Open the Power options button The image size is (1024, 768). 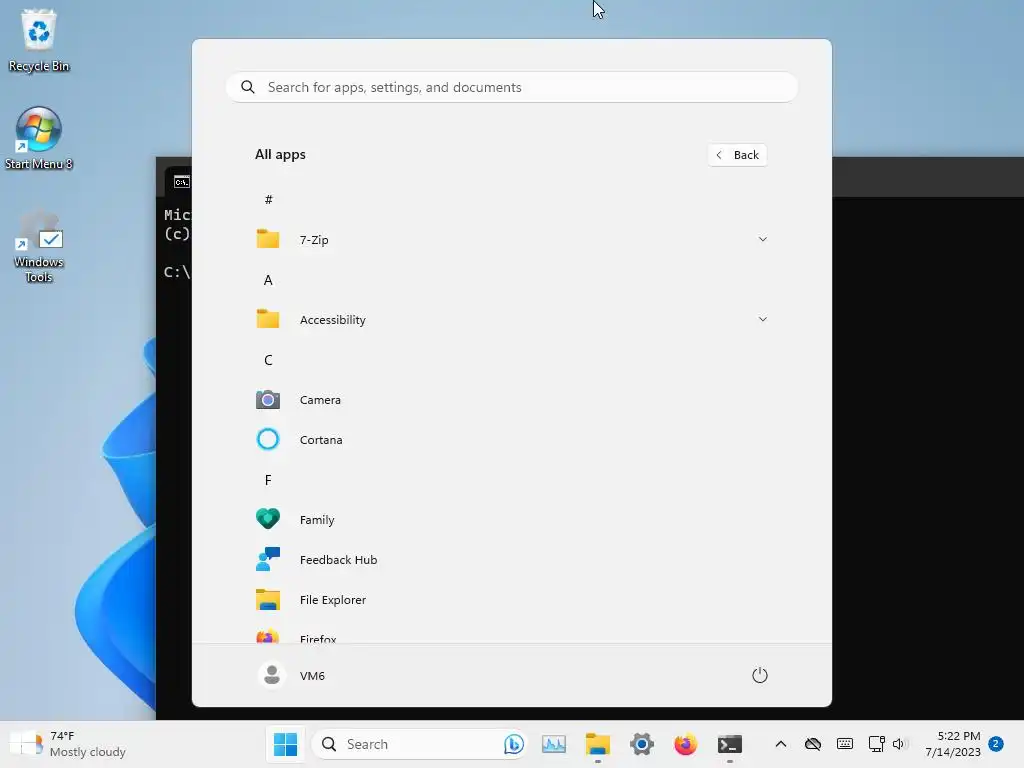tap(760, 675)
